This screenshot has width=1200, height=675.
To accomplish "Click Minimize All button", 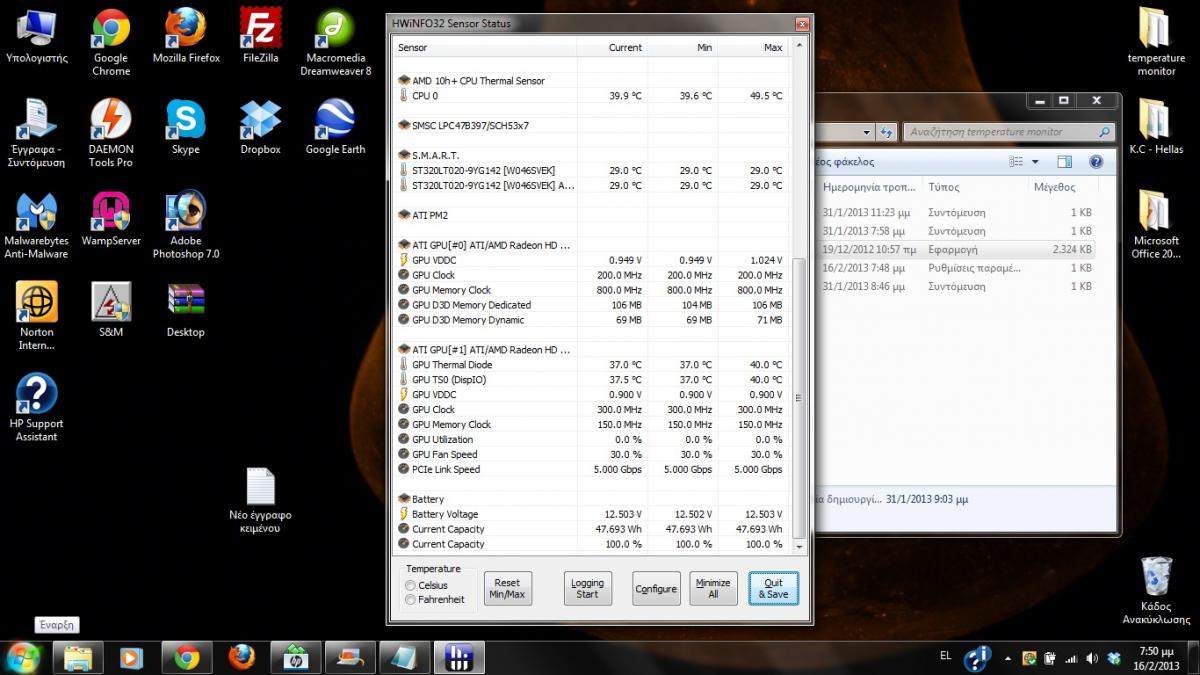I will 713,588.
